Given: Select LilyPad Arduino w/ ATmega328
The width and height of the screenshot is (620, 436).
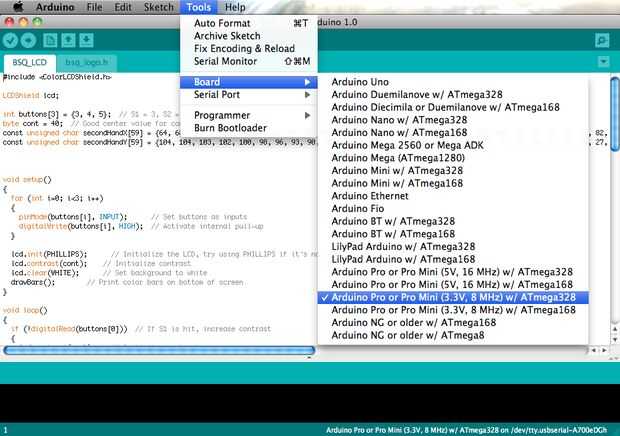Looking at the screenshot, I should [x=453, y=246].
